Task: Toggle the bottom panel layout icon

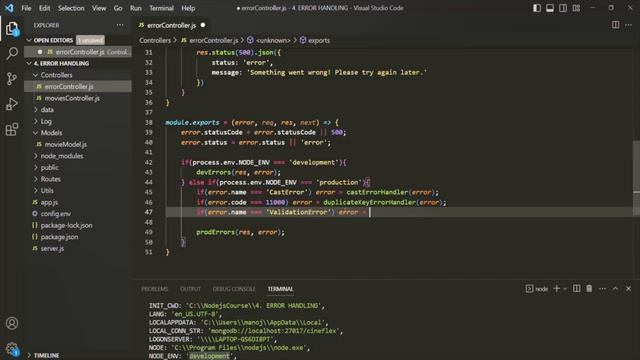Action: click(x=550, y=8)
